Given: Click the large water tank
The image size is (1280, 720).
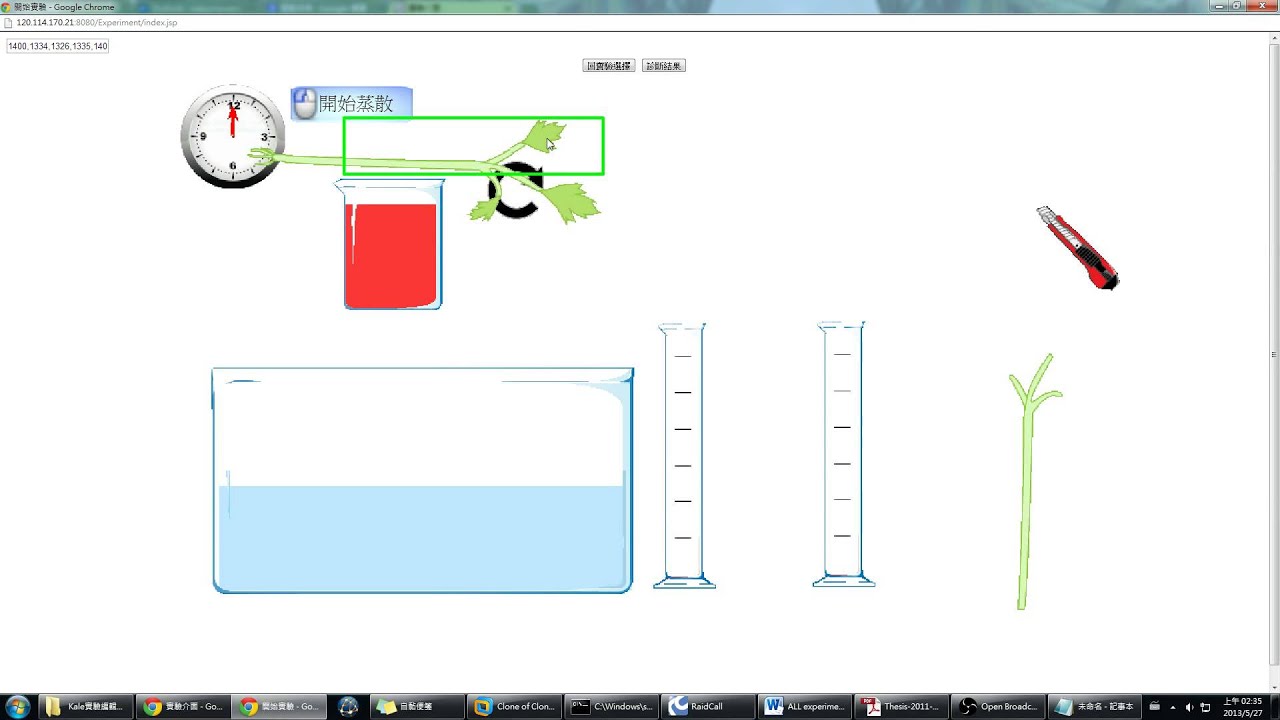Looking at the screenshot, I should (423, 480).
